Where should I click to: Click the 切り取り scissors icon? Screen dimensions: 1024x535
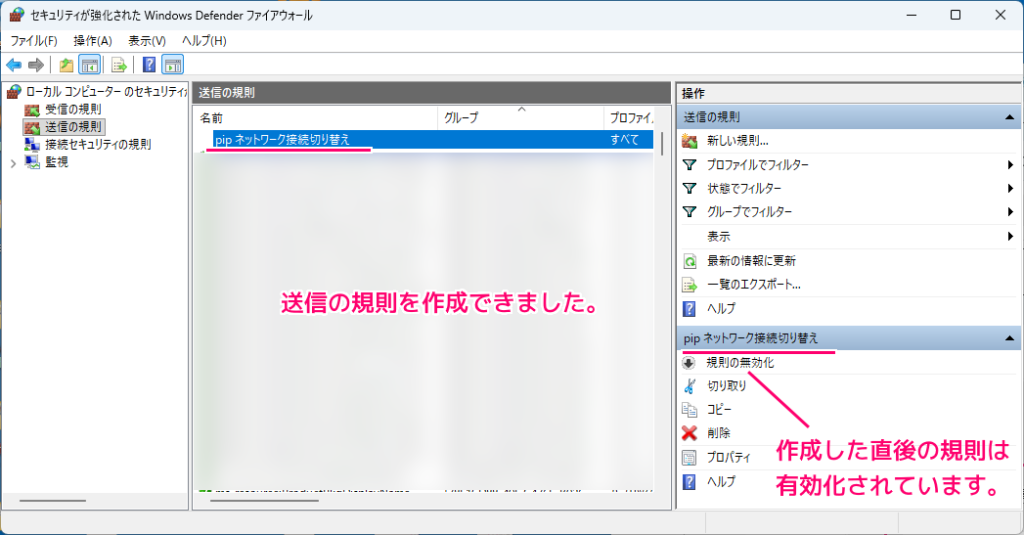(x=690, y=386)
